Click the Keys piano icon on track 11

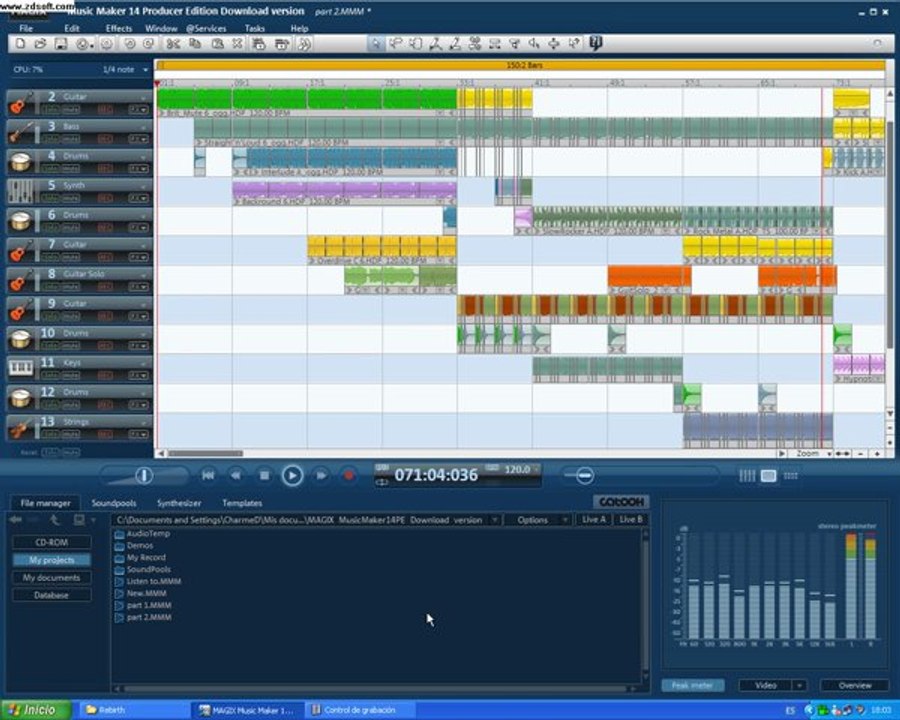(20, 368)
